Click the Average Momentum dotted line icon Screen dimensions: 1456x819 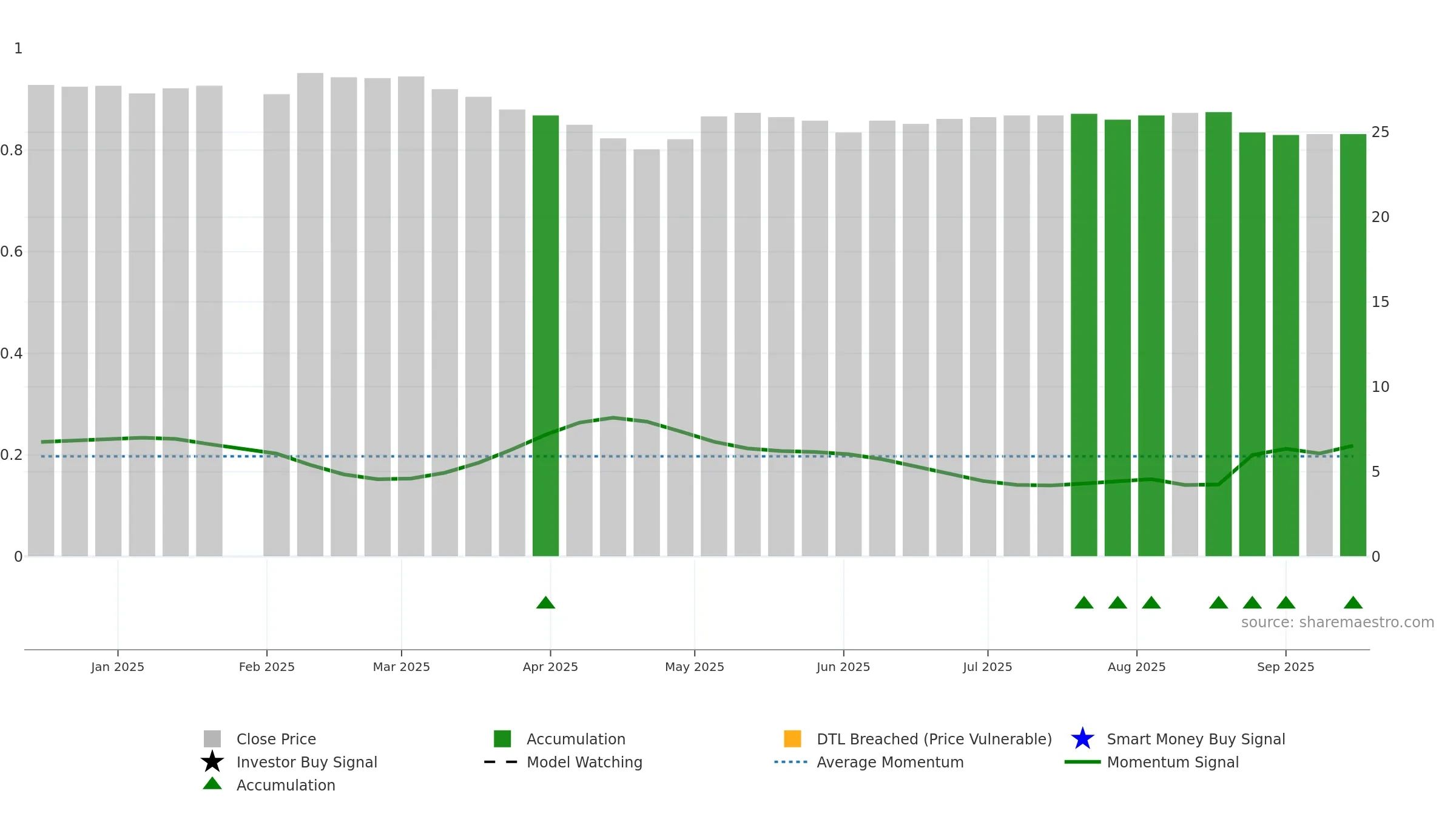pyautogui.click(x=790, y=762)
